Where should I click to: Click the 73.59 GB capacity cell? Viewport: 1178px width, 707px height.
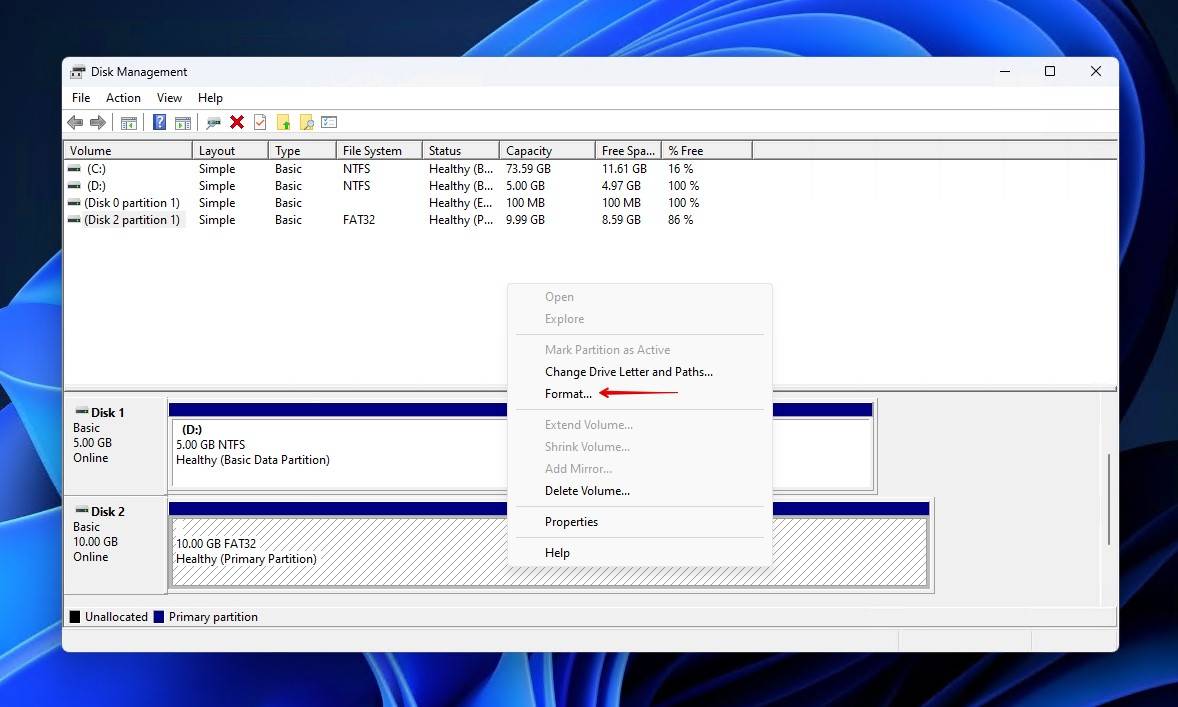coord(528,169)
